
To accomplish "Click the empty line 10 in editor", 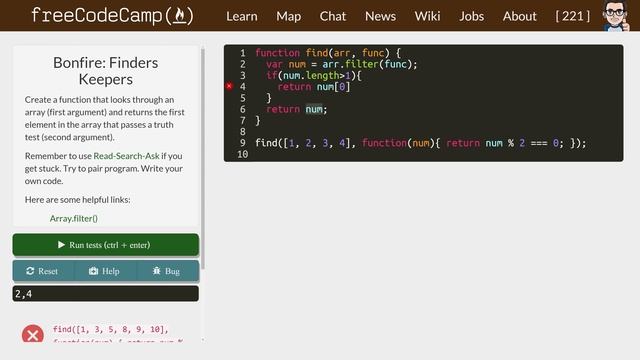I will (x=437, y=154).
